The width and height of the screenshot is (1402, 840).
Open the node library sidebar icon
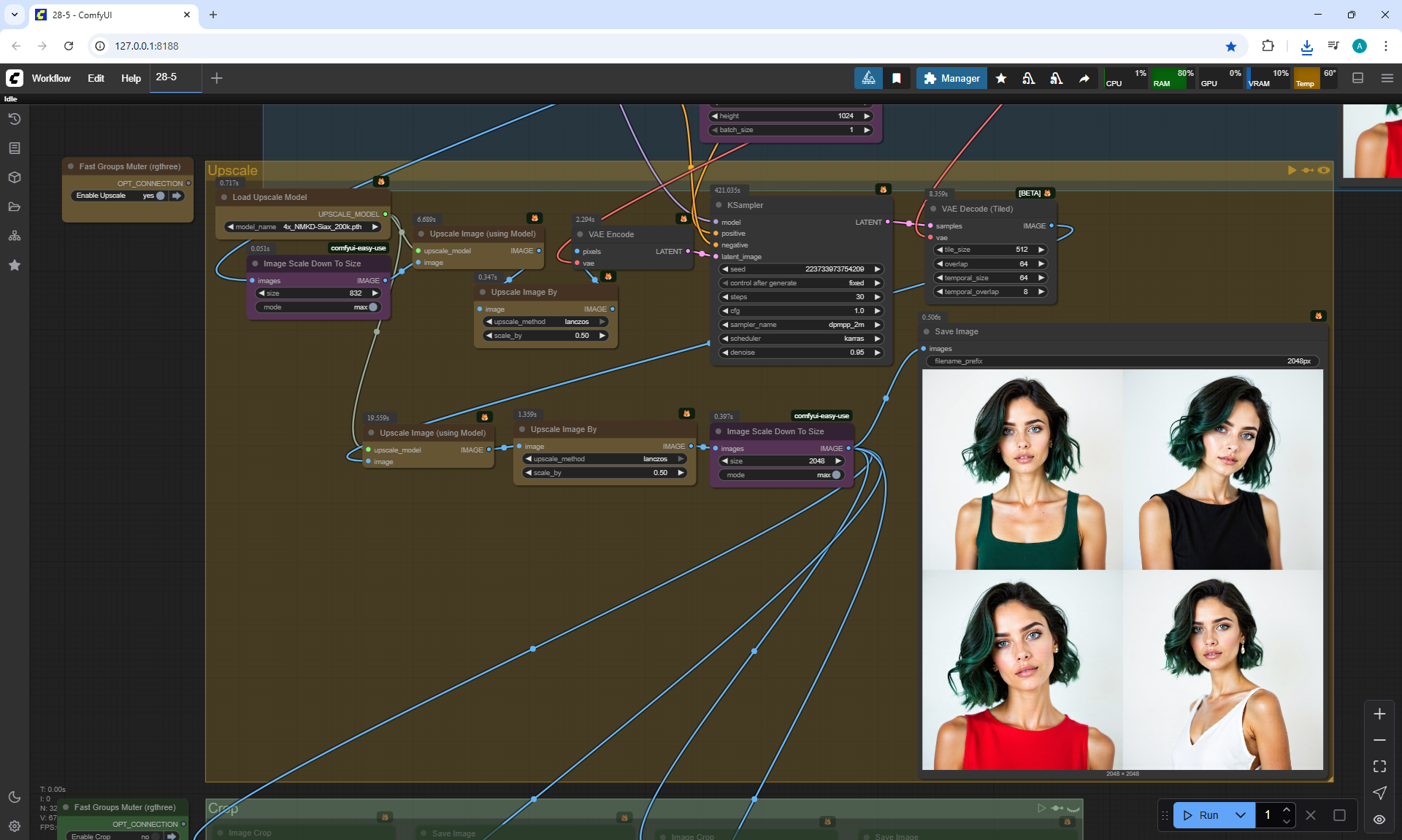pyautogui.click(x=14, y=148)
